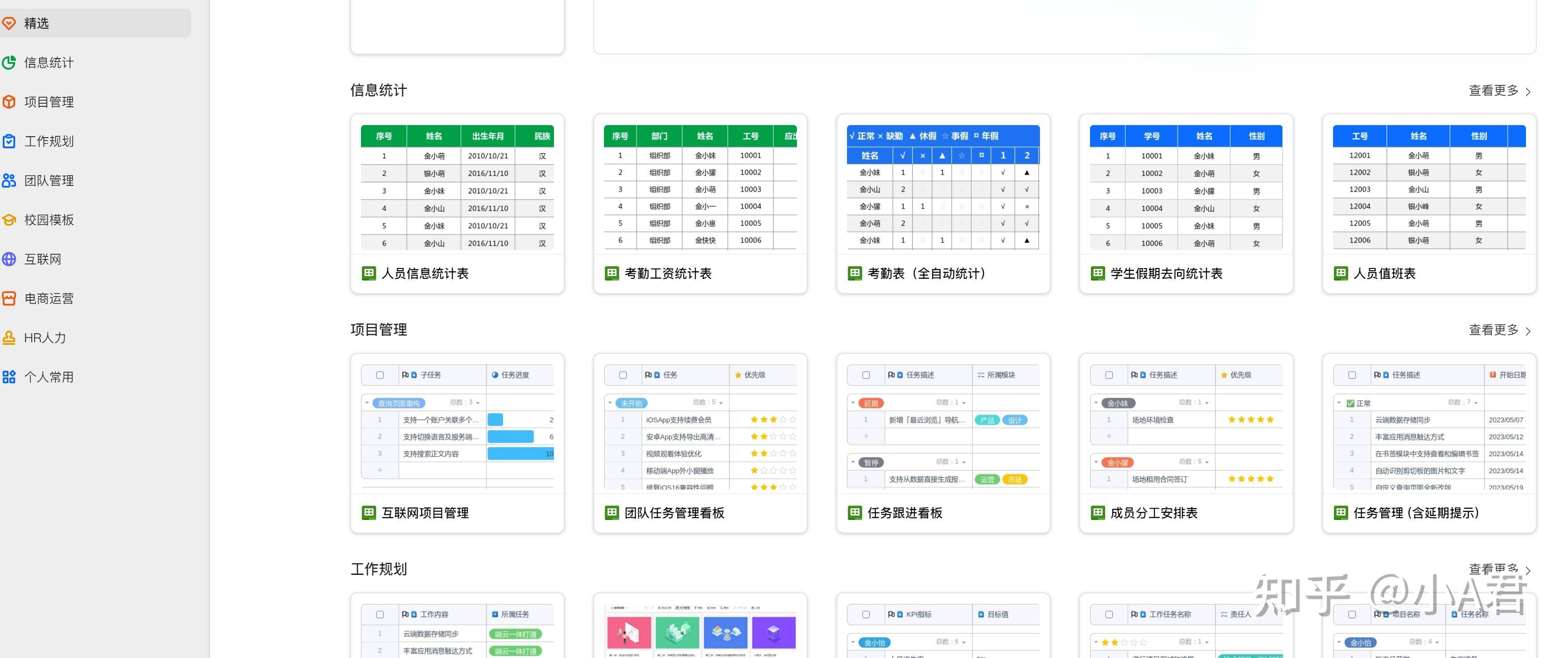Click the 项目管理 cube icon
The height and width of the screenshot is (658, 1568).
(x=8, y=102)
